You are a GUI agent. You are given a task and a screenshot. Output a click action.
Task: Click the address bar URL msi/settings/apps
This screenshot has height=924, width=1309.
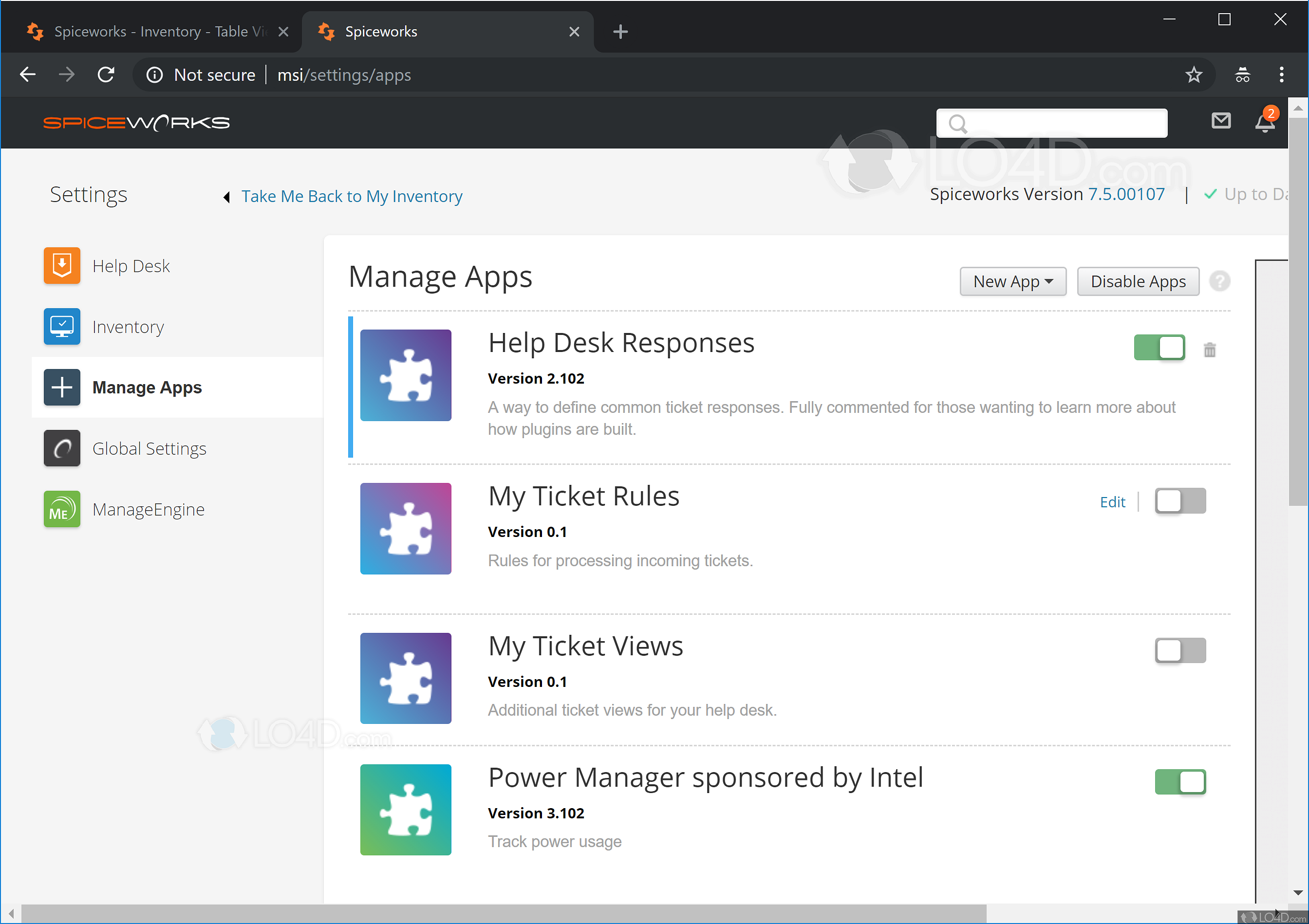[344, 74]
